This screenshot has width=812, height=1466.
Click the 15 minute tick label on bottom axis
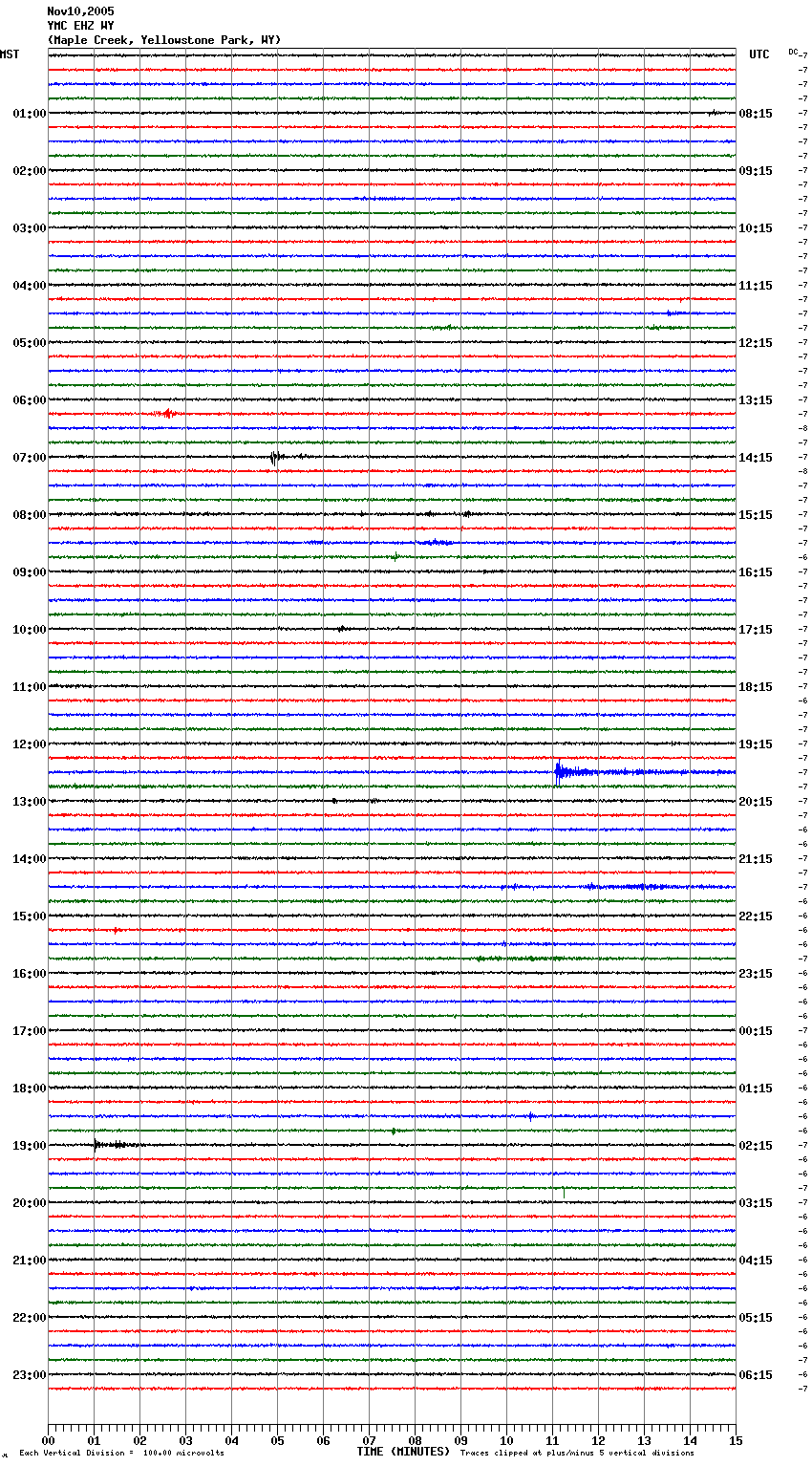(736, 1440)
